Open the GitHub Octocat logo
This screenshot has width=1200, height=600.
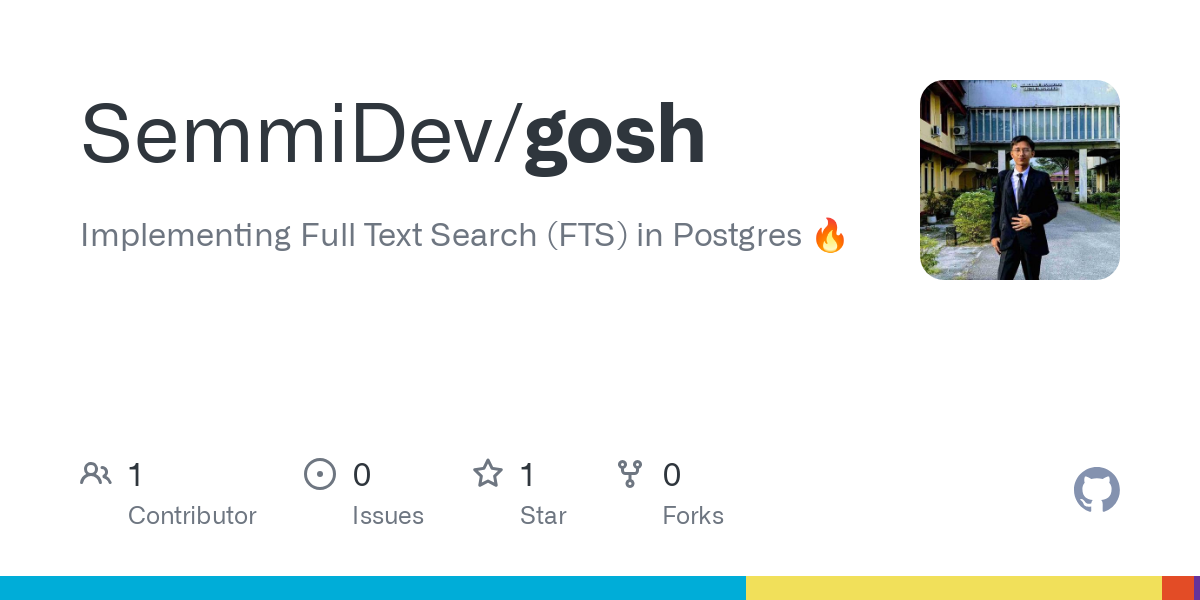1096,490
